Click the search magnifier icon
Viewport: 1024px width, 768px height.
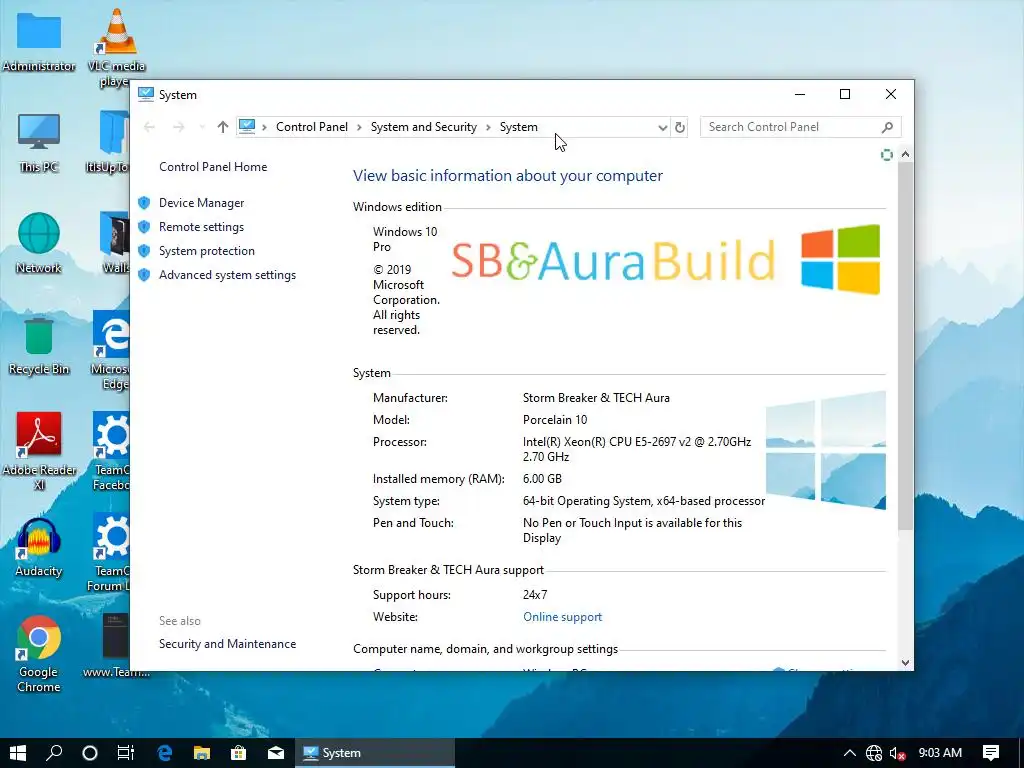pyautogui.click(x=887, y=127)
